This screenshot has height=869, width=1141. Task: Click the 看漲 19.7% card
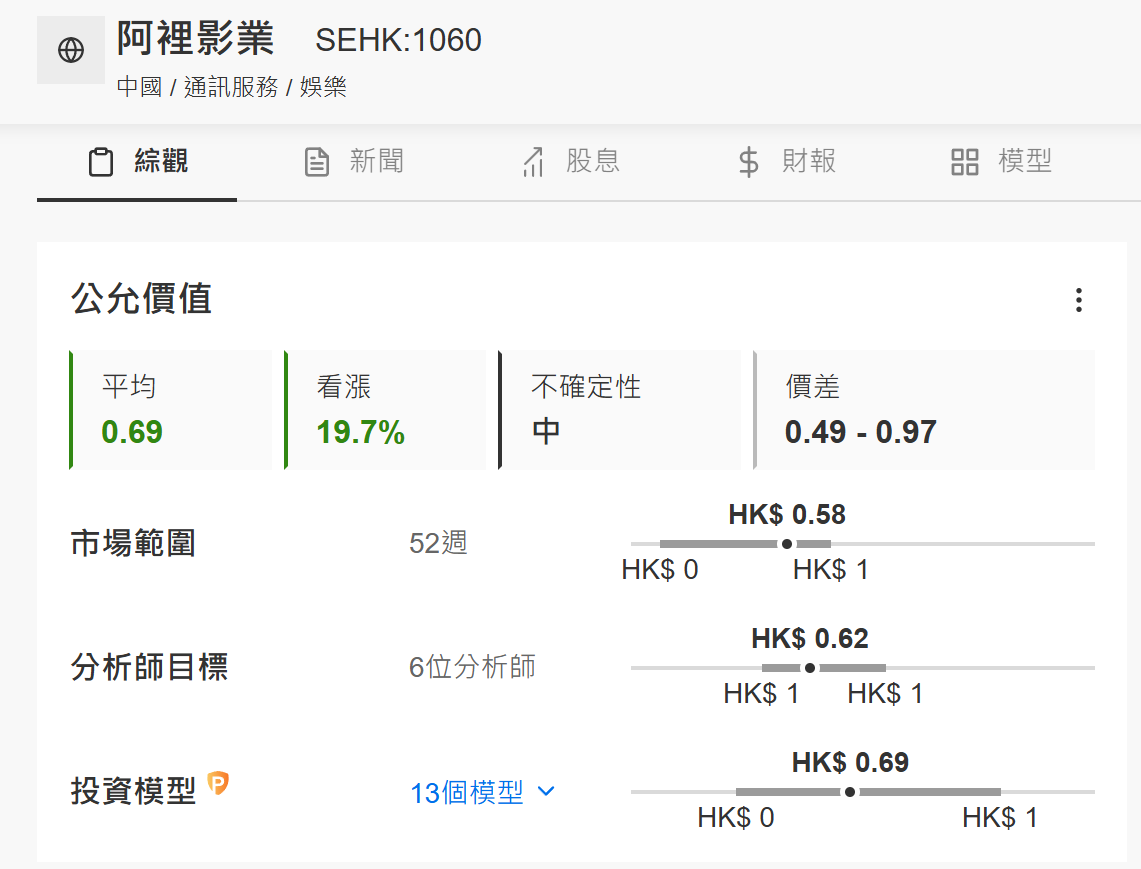pos(385,410)
